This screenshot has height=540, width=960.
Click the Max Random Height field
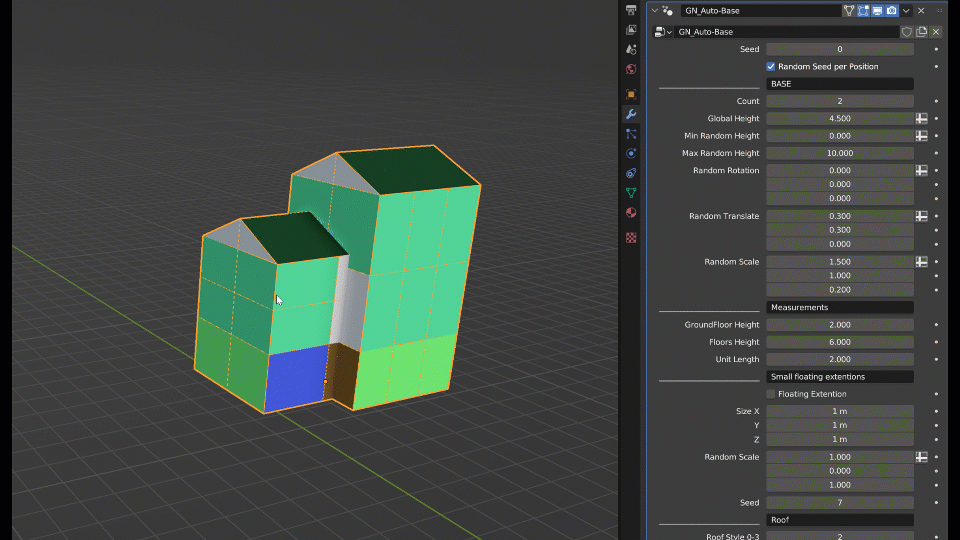coord(840,153)
